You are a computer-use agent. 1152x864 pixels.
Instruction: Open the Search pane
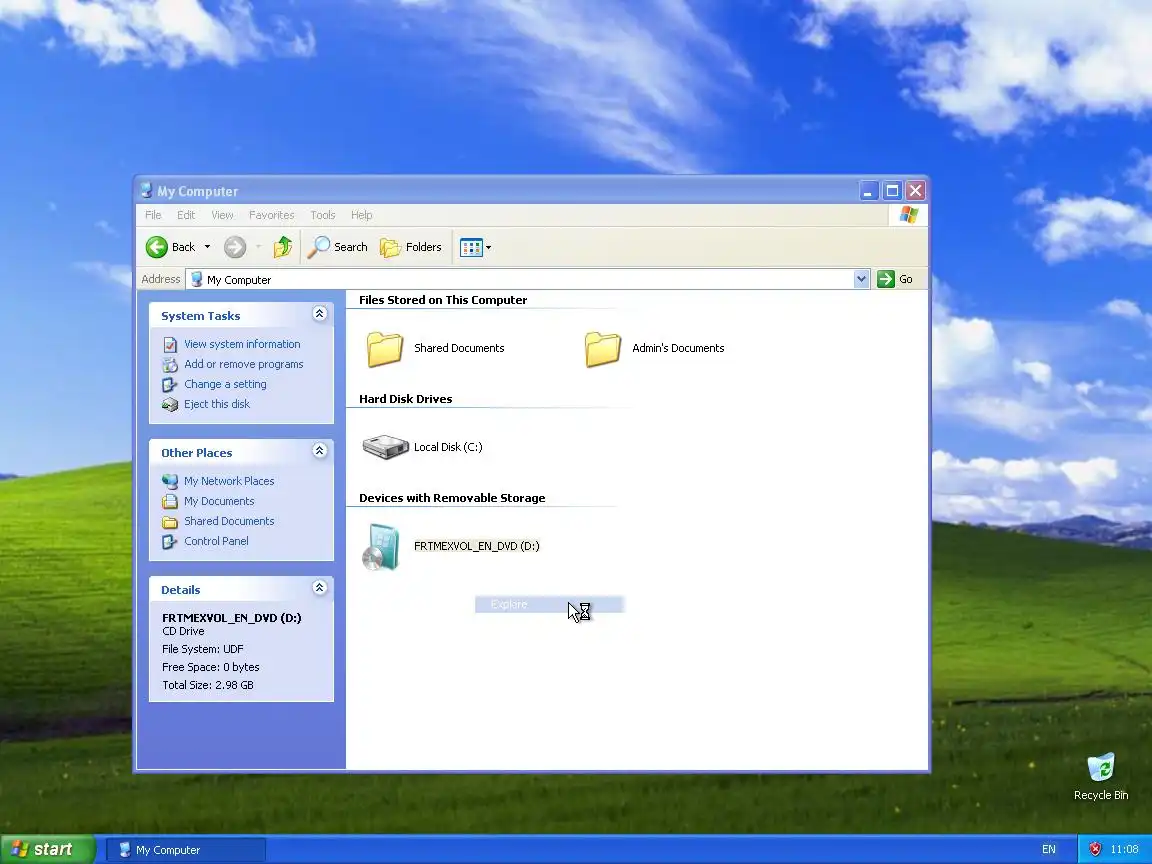(337, 247)
